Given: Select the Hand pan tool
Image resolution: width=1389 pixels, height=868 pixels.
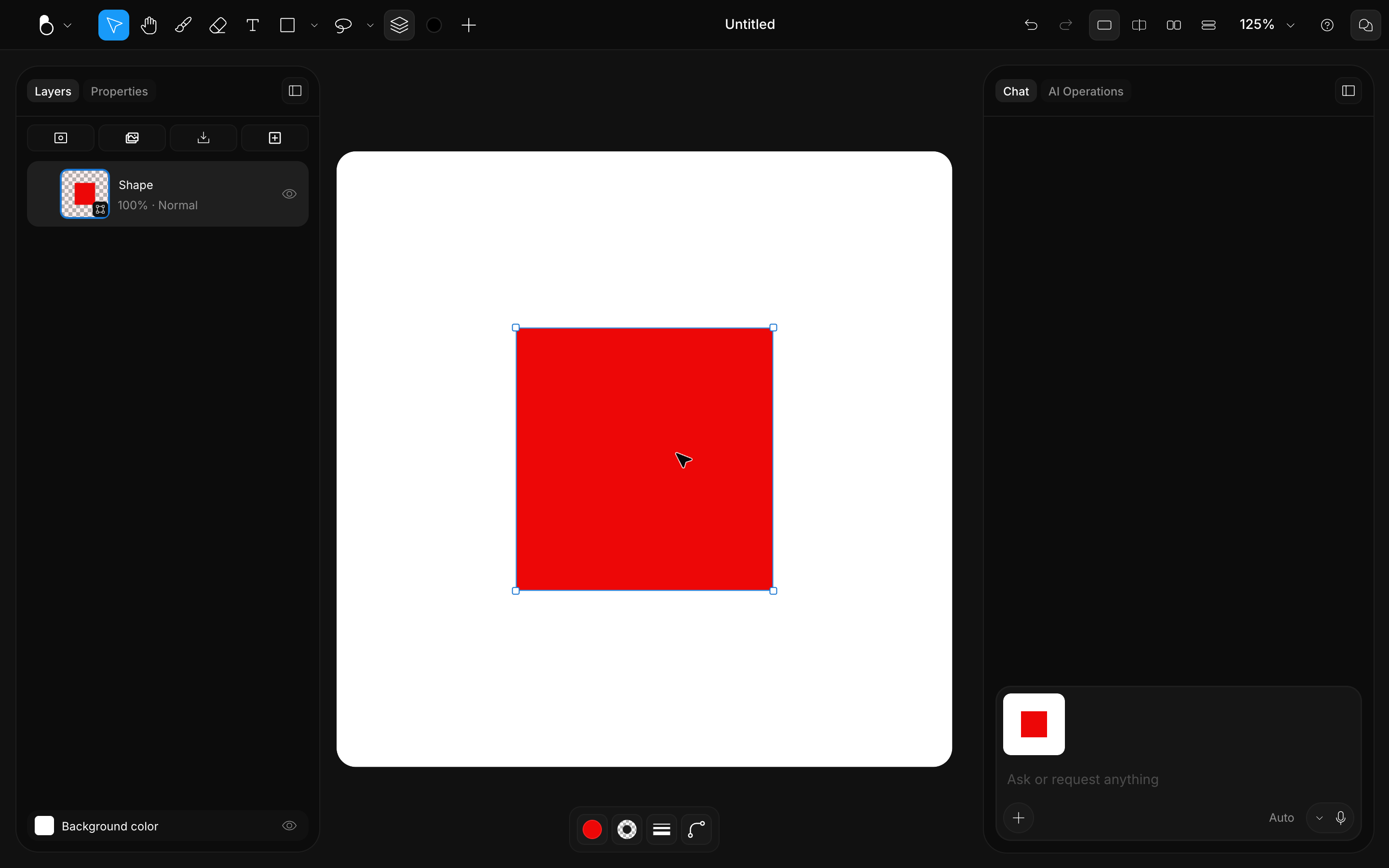Looking at the screenshot, I should coord(149,25).
